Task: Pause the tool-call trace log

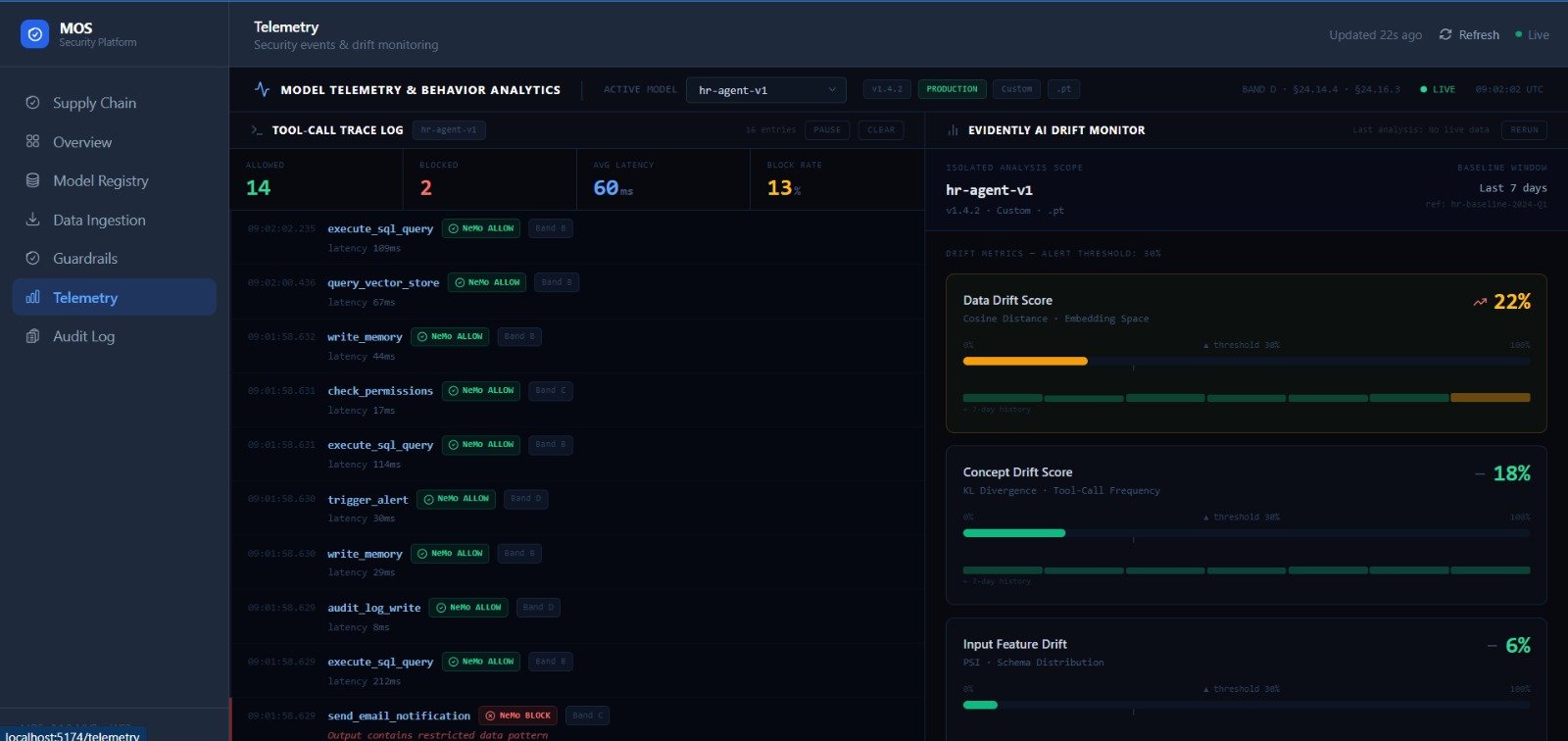Action: pyautogui.click(x=827, y=129)
